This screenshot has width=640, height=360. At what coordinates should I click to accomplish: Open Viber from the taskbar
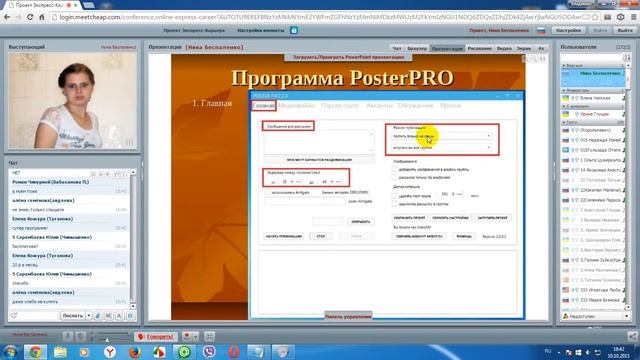[x=209, y=351]
